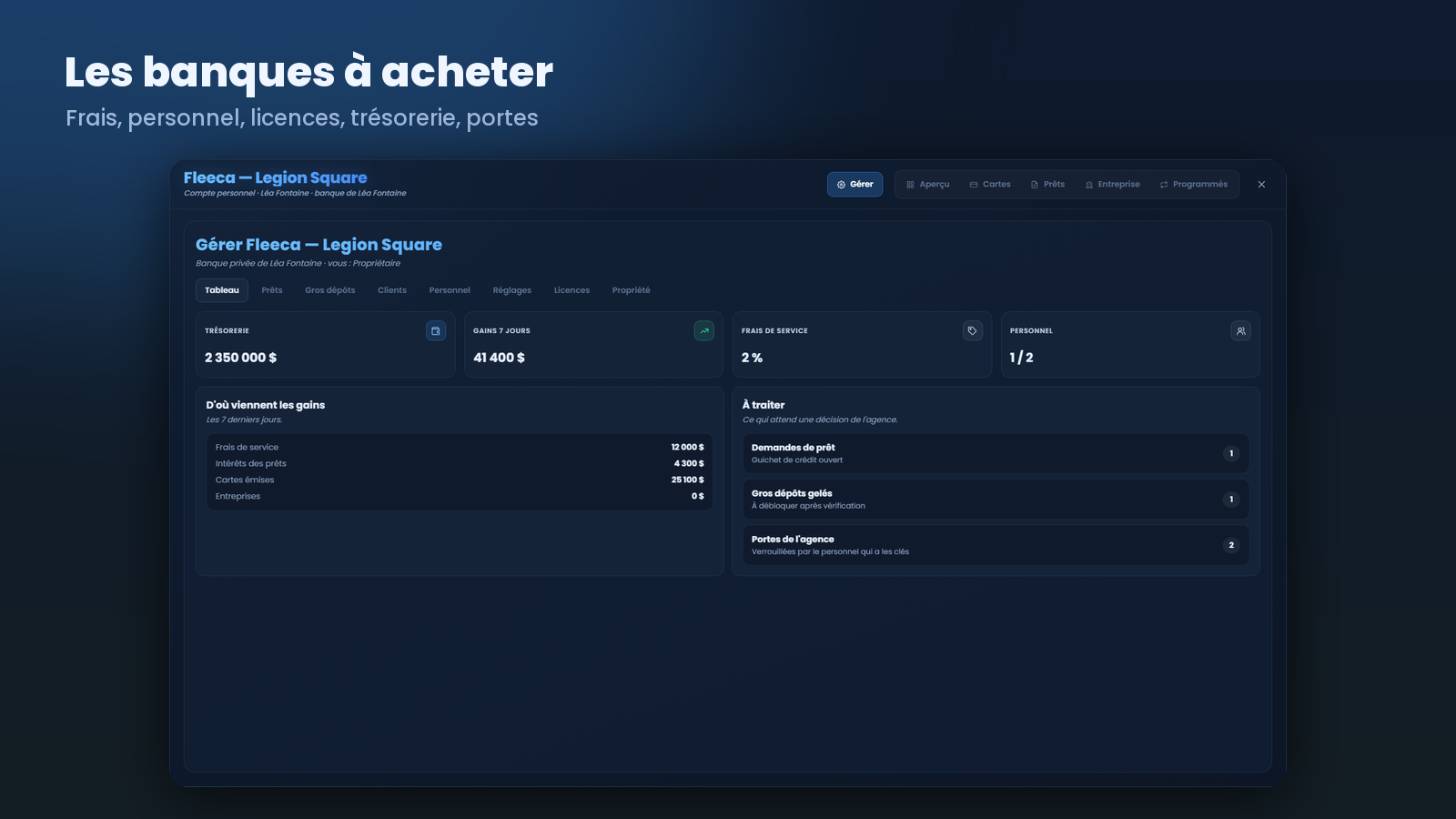This screenshot has width=1456, height=819.
Task: Open the Licences tab
Action: (571, 290)
